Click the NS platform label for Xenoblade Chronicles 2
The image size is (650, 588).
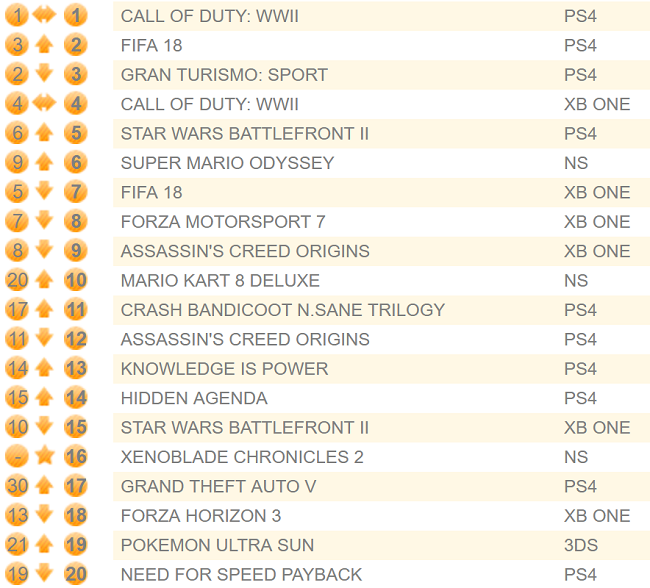[576, 457]
